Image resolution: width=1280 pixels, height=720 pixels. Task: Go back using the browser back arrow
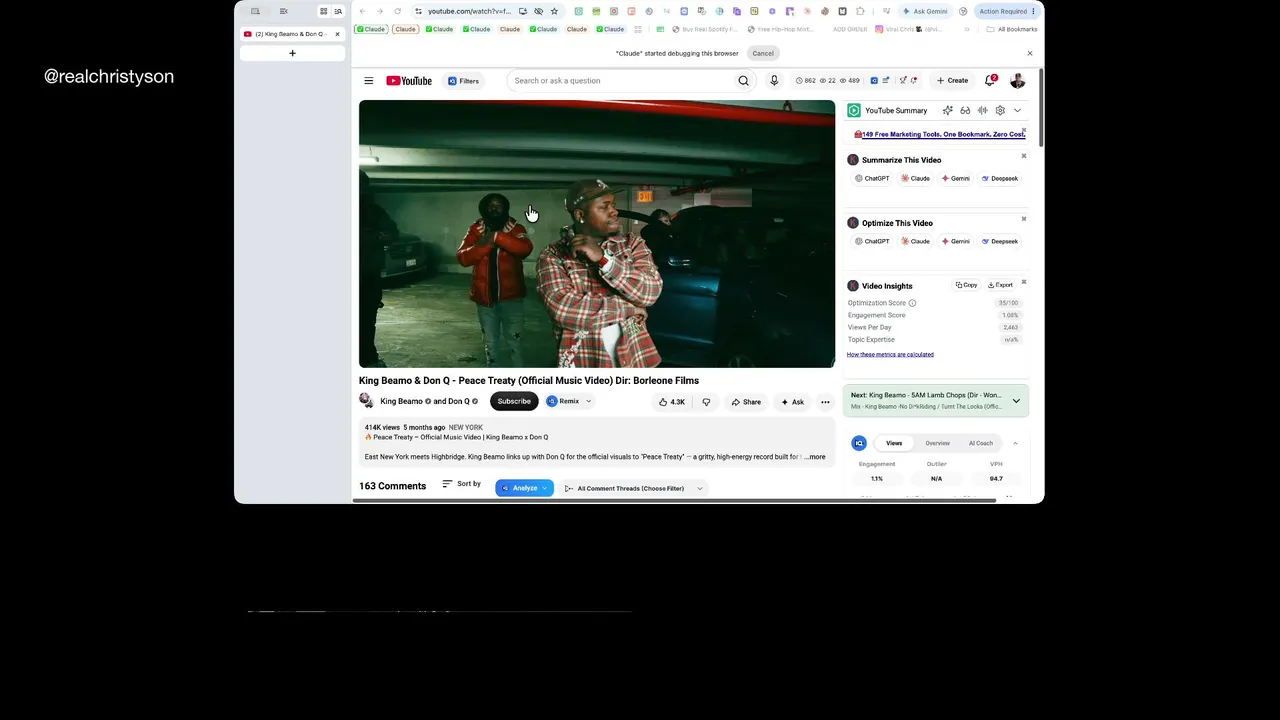[362, 11]
